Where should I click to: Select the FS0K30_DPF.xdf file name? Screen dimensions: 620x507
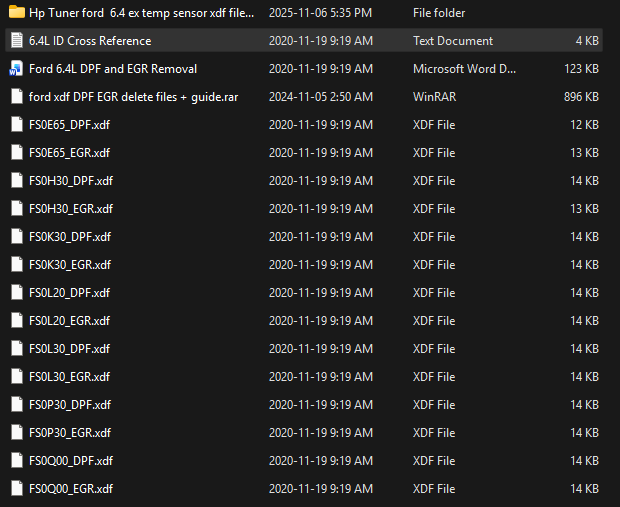pyautogui.click(x=70, y=237)
